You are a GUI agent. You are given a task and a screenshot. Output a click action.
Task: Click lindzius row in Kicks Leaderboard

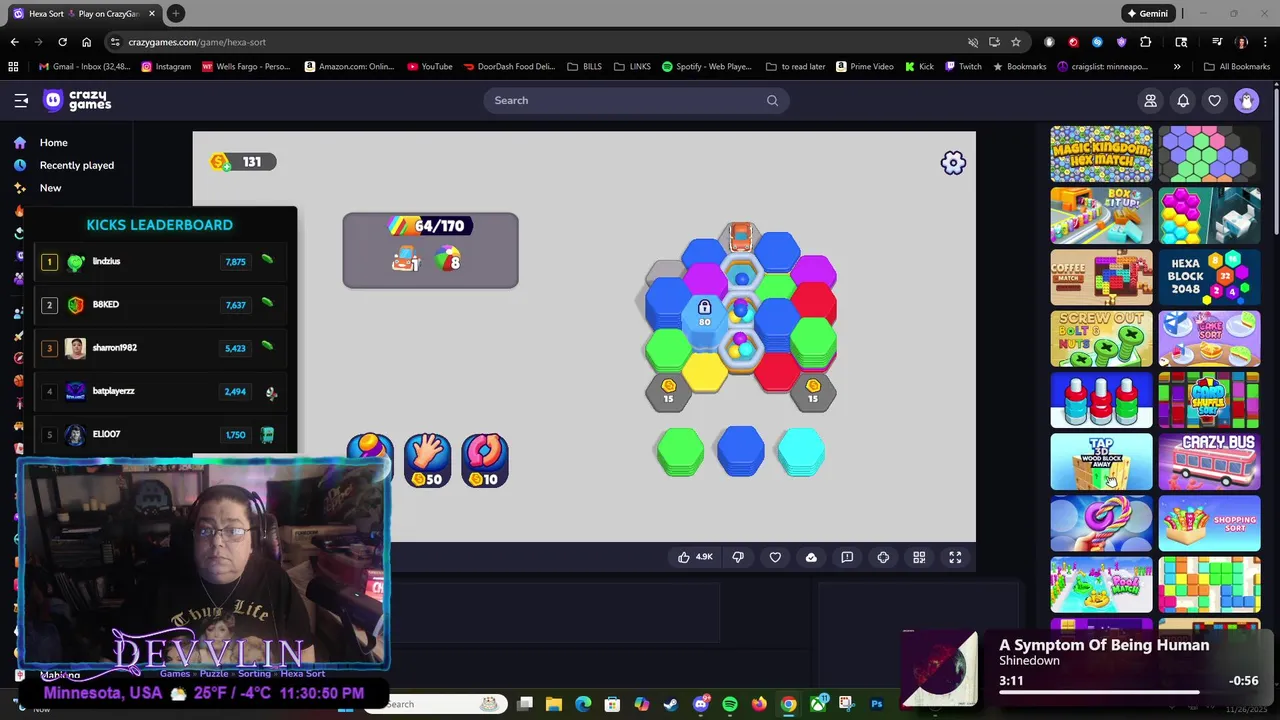coord(160,262)
